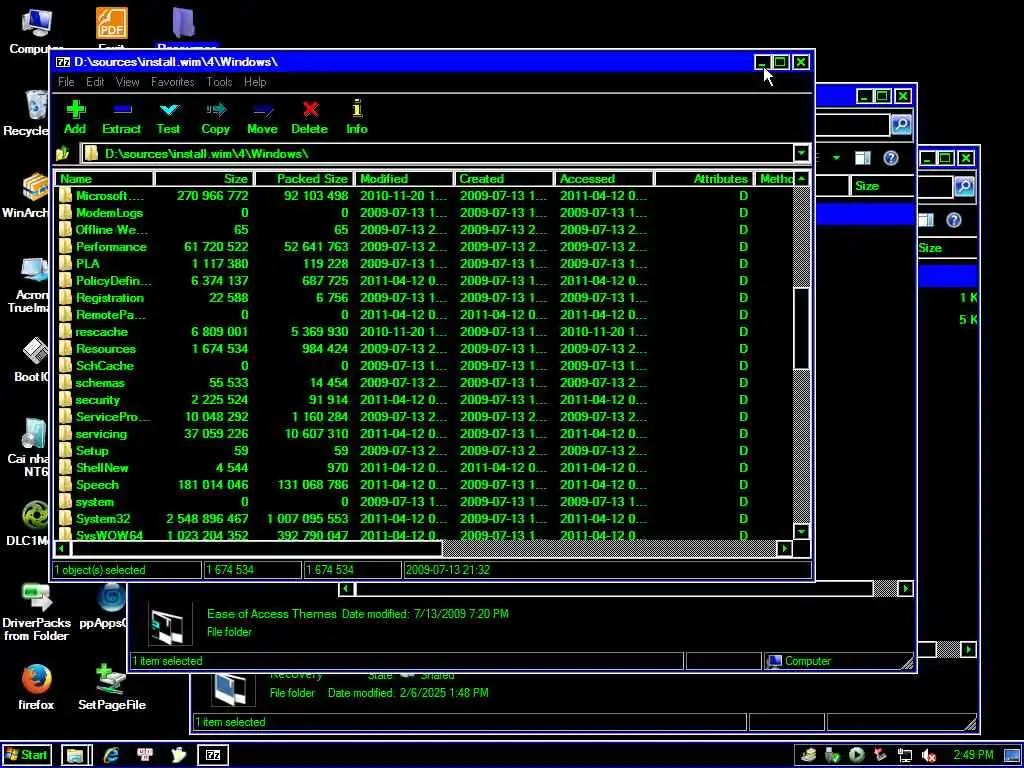Go up one folder using address bar icon

[63, 154]
